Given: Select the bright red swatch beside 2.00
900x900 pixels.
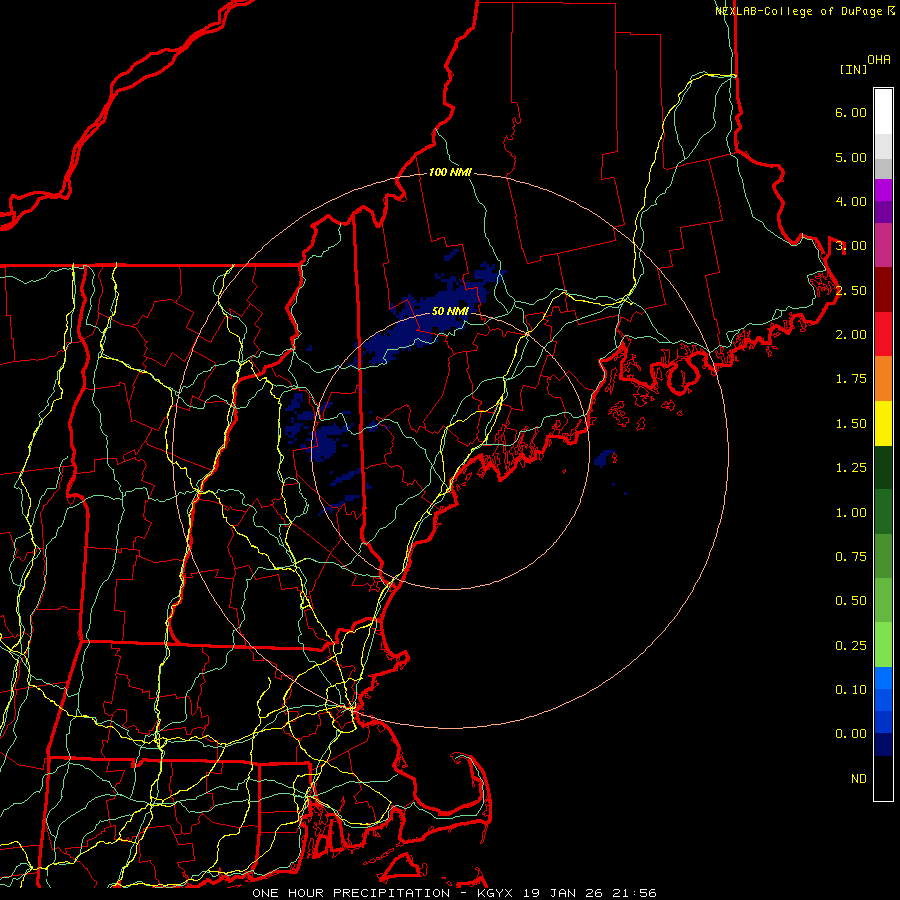Looking at the screenshot, I should coord(883,334).
